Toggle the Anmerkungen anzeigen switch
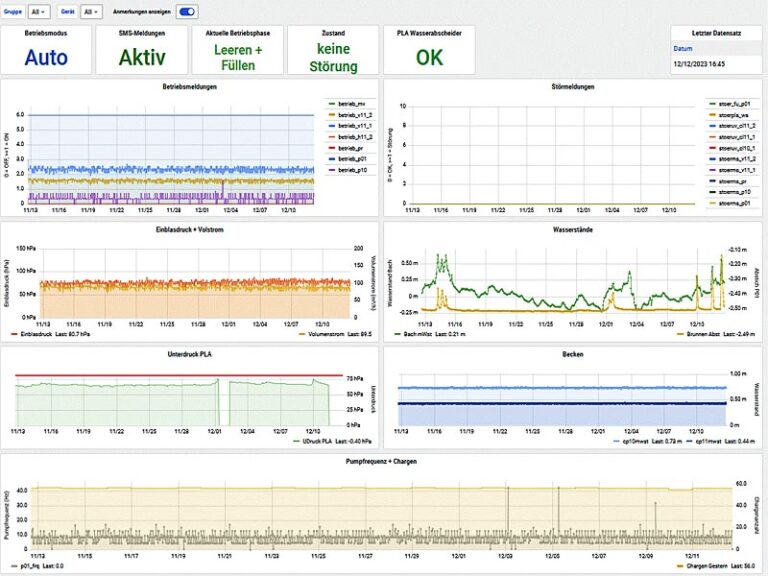This screenshot has width=768, height=576. click(x=187, y=12)
